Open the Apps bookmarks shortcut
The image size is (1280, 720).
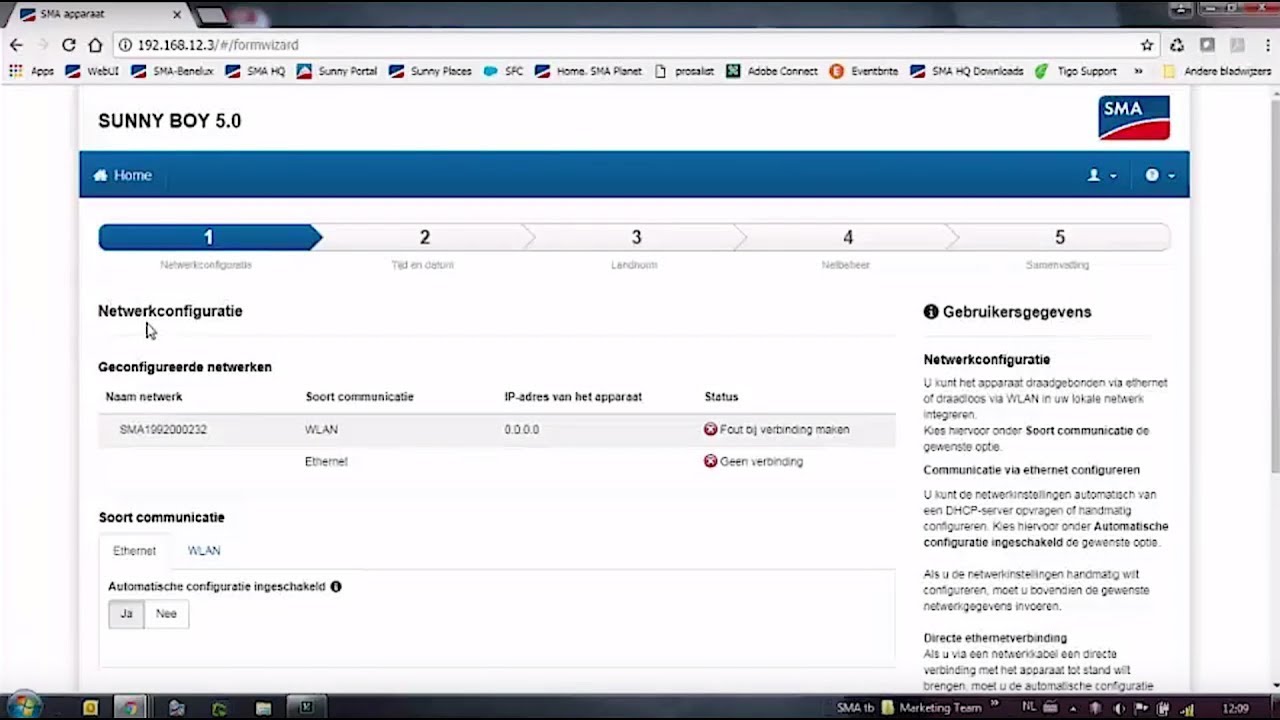click(31, 71)
